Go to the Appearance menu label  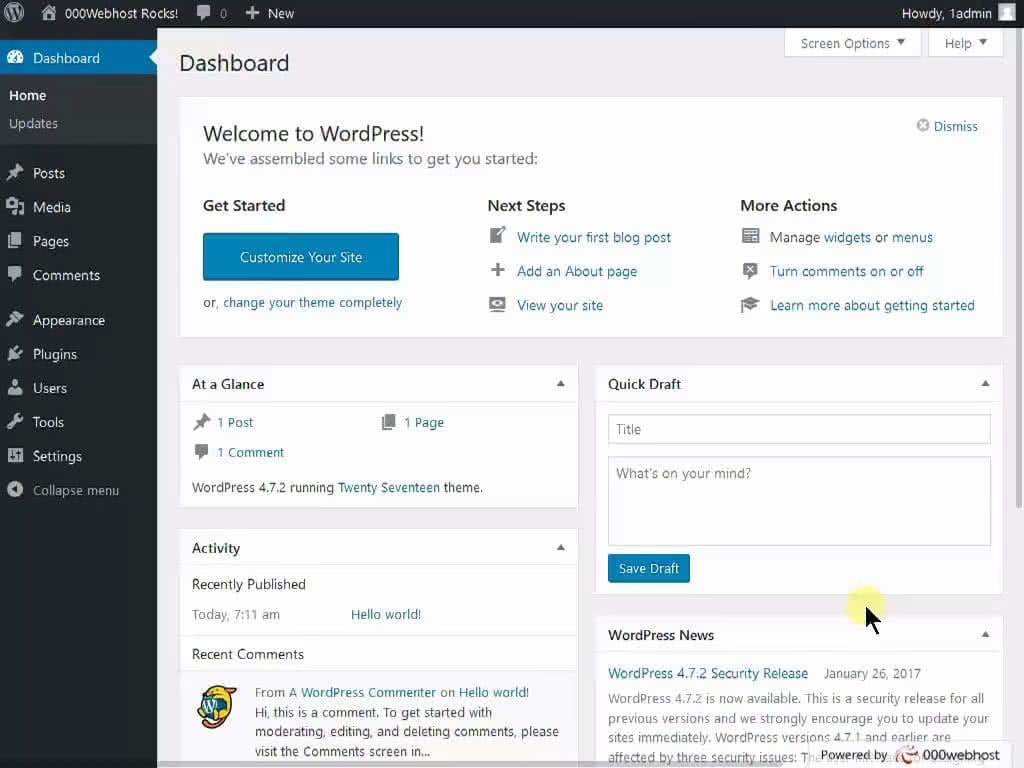tap(69, 320)
